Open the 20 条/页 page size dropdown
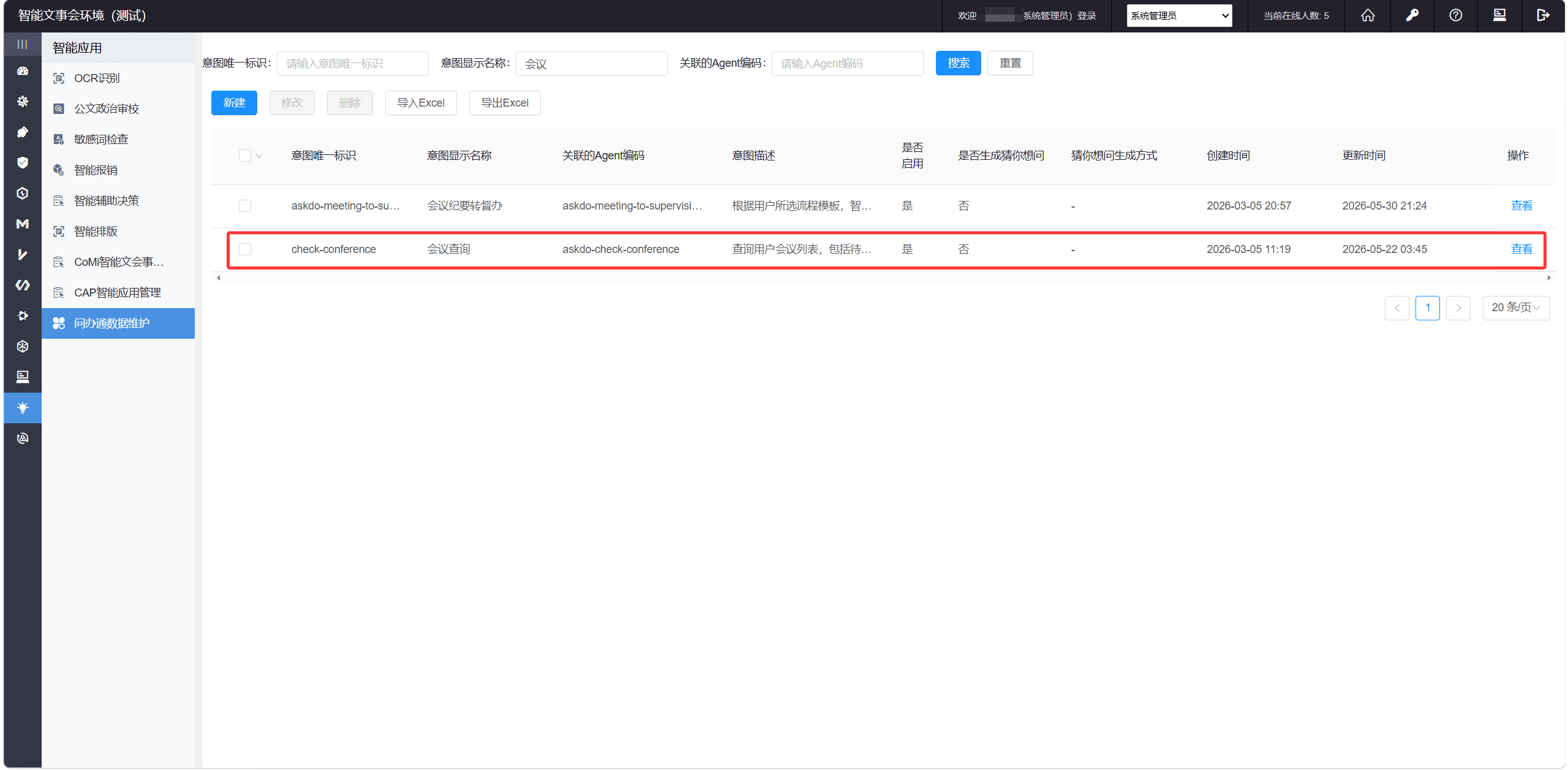1568x770 pixels. (1516, 308)
